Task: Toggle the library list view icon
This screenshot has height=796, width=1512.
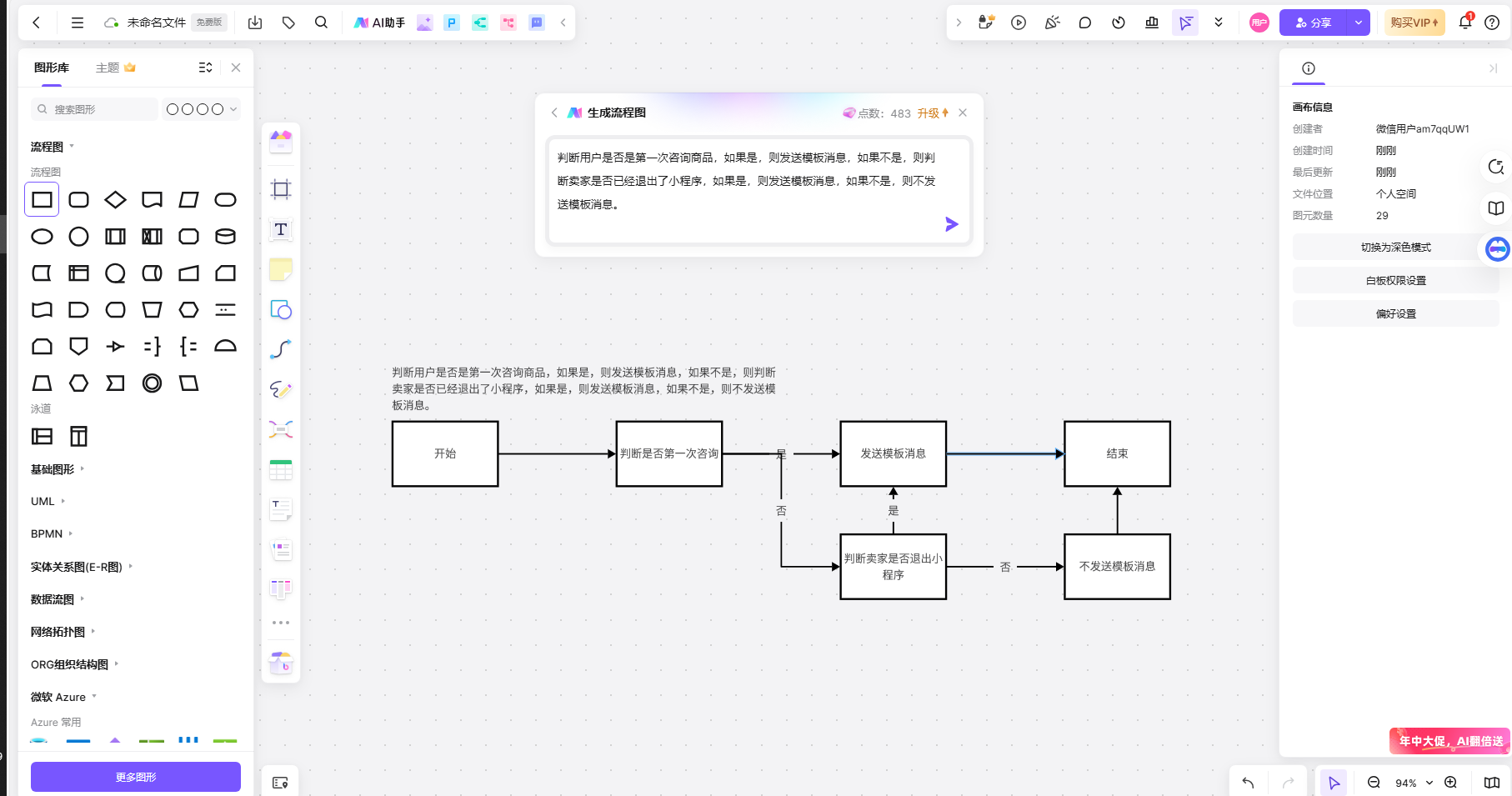Action: 205,68
